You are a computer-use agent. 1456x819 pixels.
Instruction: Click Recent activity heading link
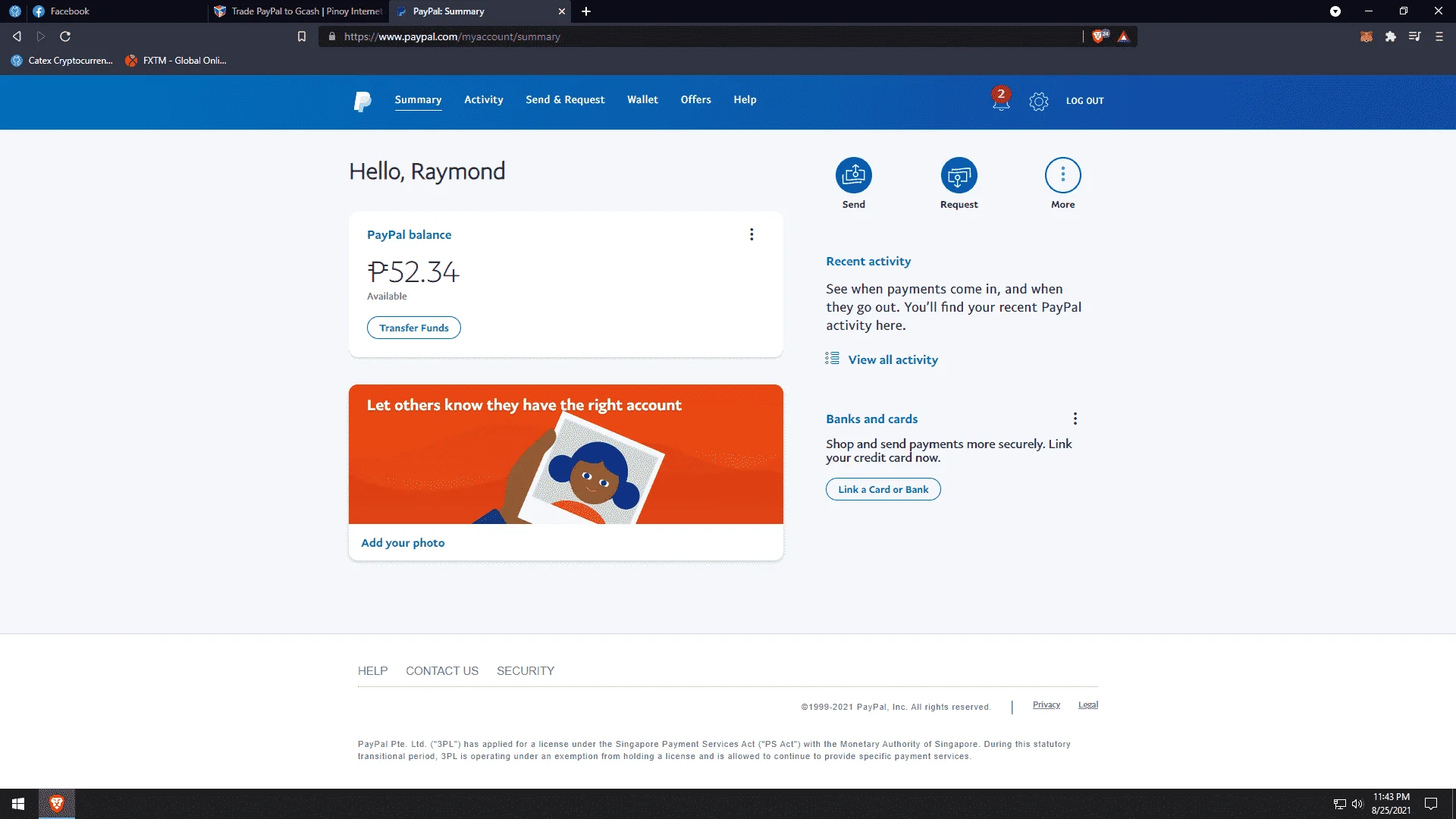point(868,261)
